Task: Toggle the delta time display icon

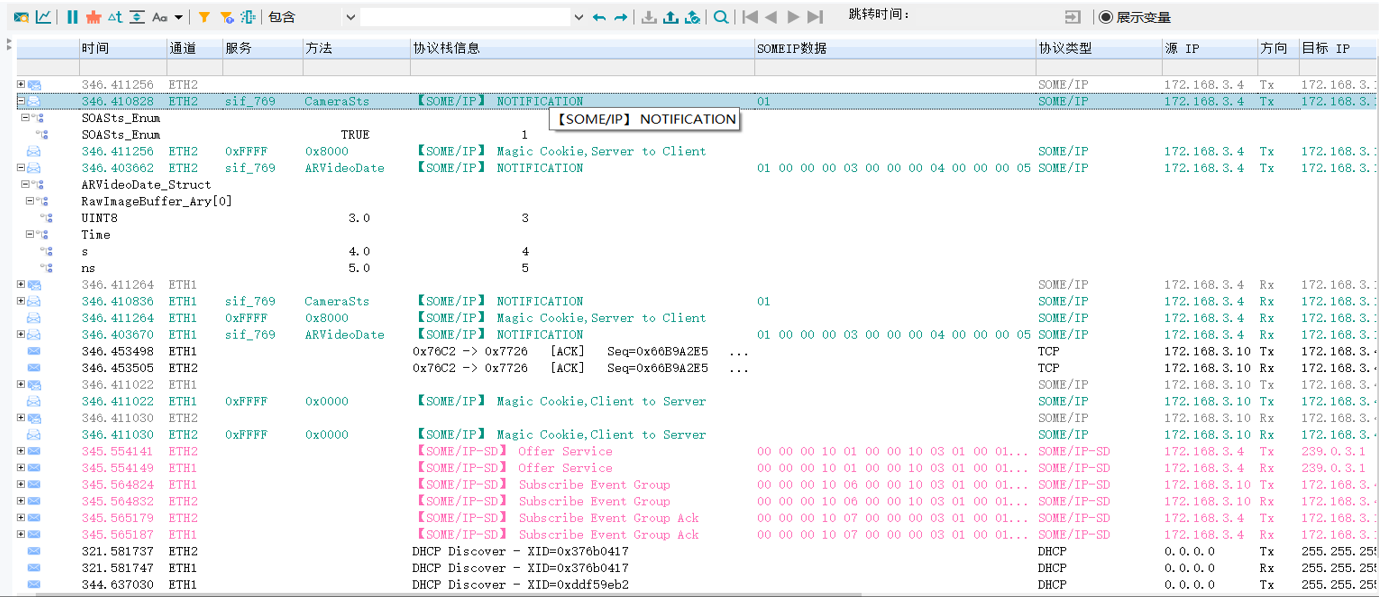Action: pyautogui.click(x=115, y=17)
